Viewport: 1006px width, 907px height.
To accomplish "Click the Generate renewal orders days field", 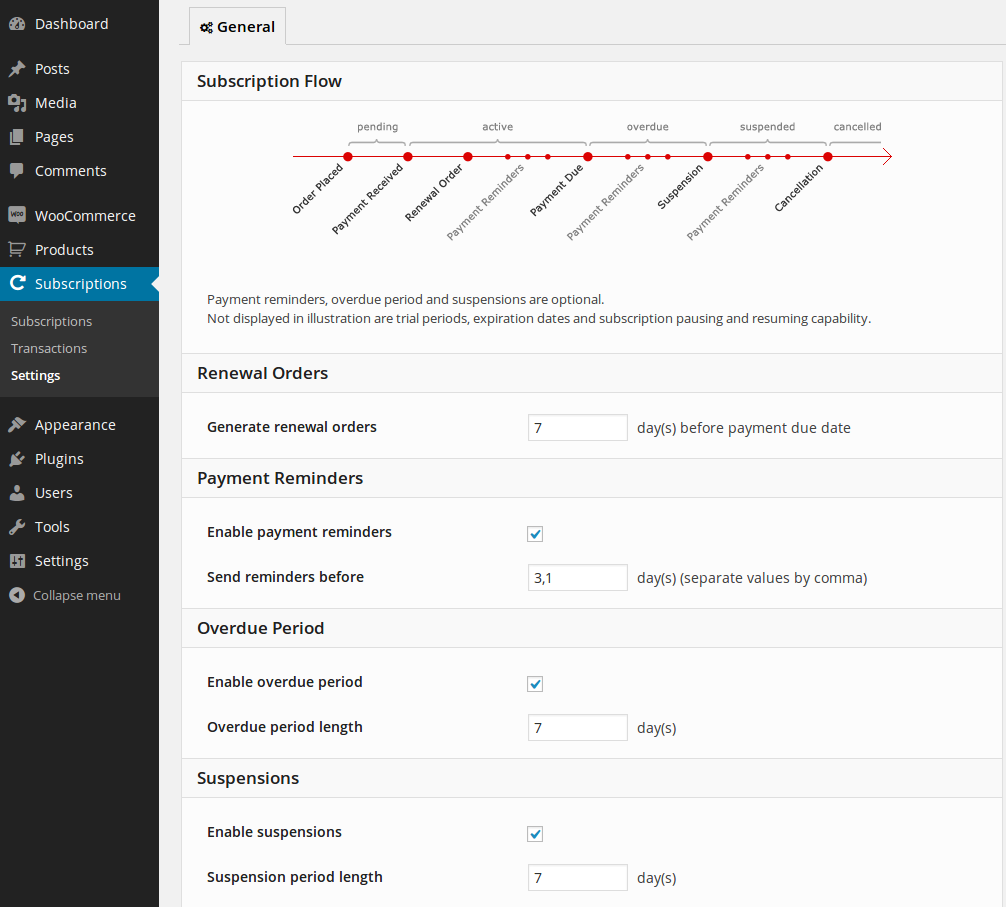I will pyautogui.click(x=577, y=428).
